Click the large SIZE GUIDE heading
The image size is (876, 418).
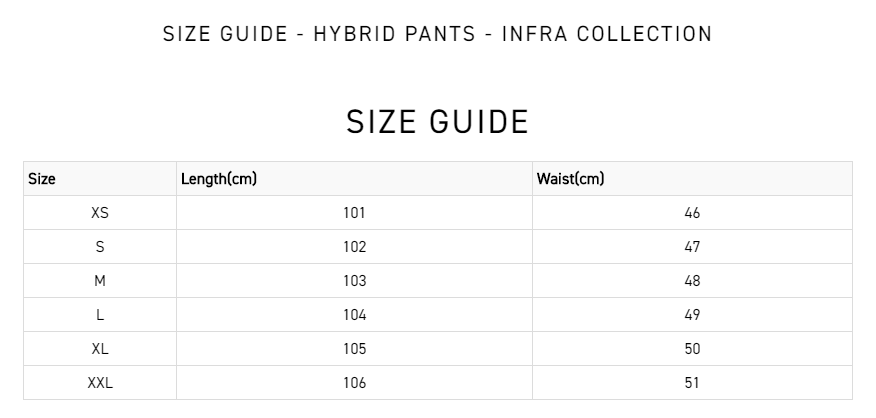(437, 122)
